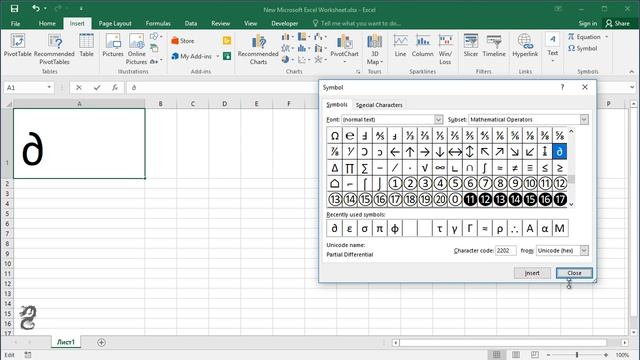Choose recently used alpha symbol
This screenshot has width=640, height=360.
(x=544, y=228)
